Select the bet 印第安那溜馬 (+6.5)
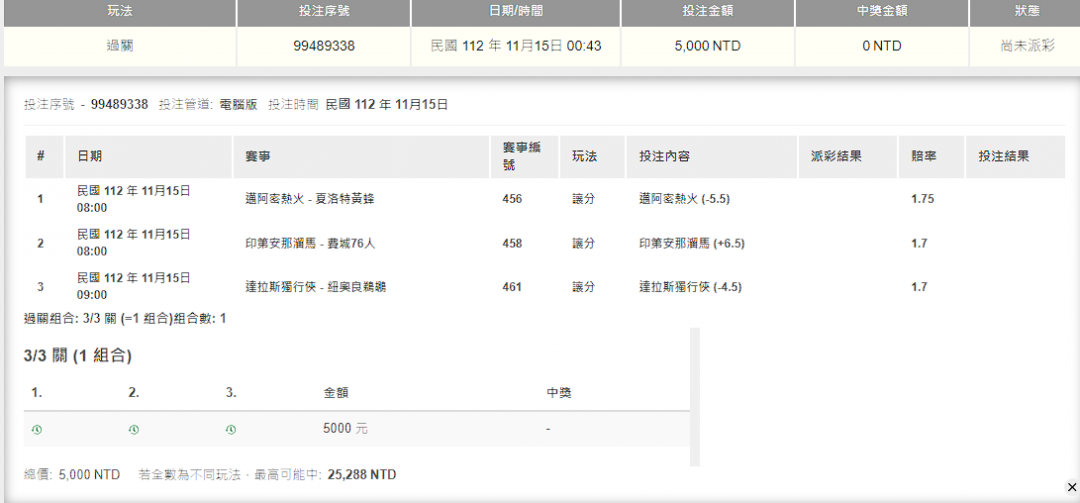 pyautogui.click(x=692, y=243)
